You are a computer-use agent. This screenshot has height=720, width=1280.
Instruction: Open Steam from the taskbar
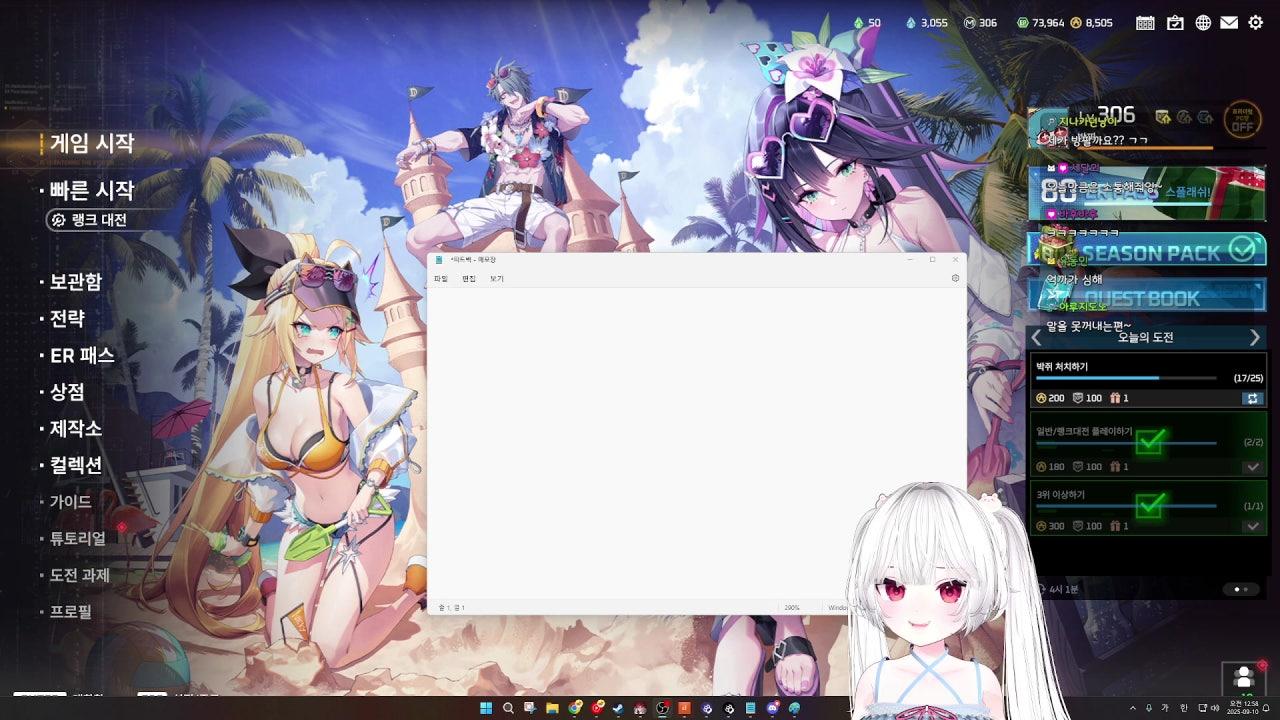[618, 708]
